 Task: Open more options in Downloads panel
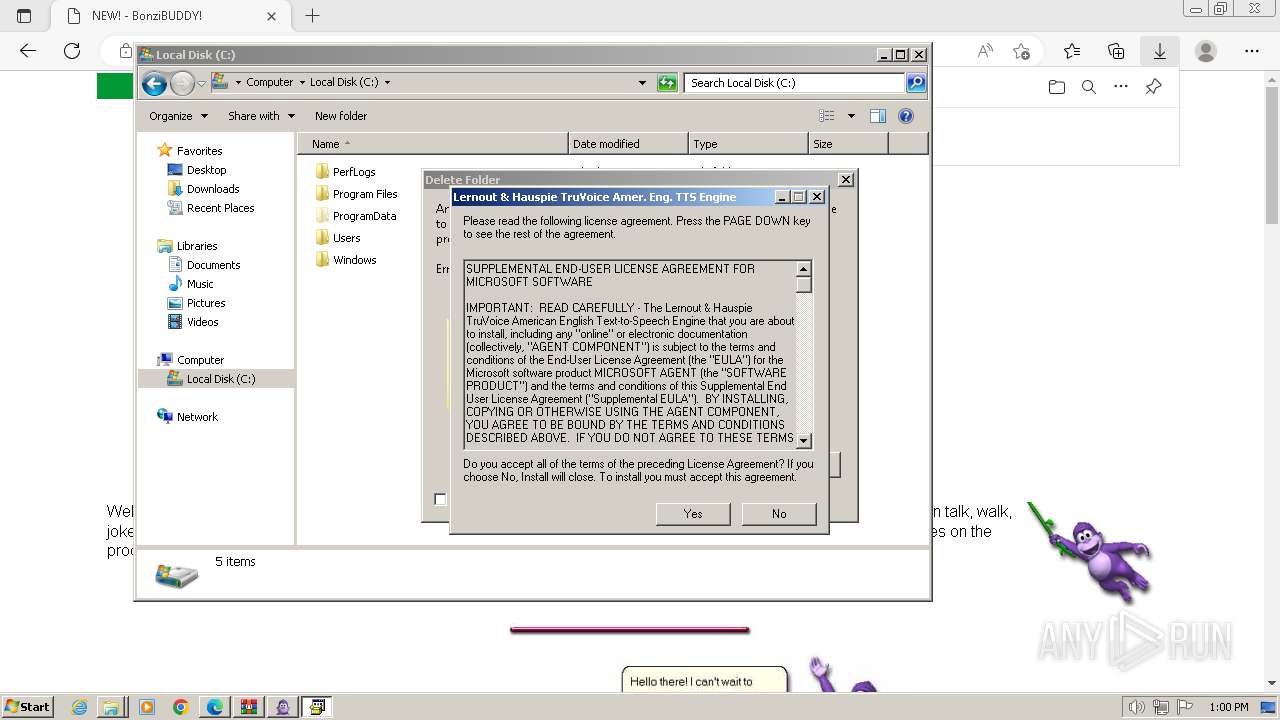coord(1121,87)
